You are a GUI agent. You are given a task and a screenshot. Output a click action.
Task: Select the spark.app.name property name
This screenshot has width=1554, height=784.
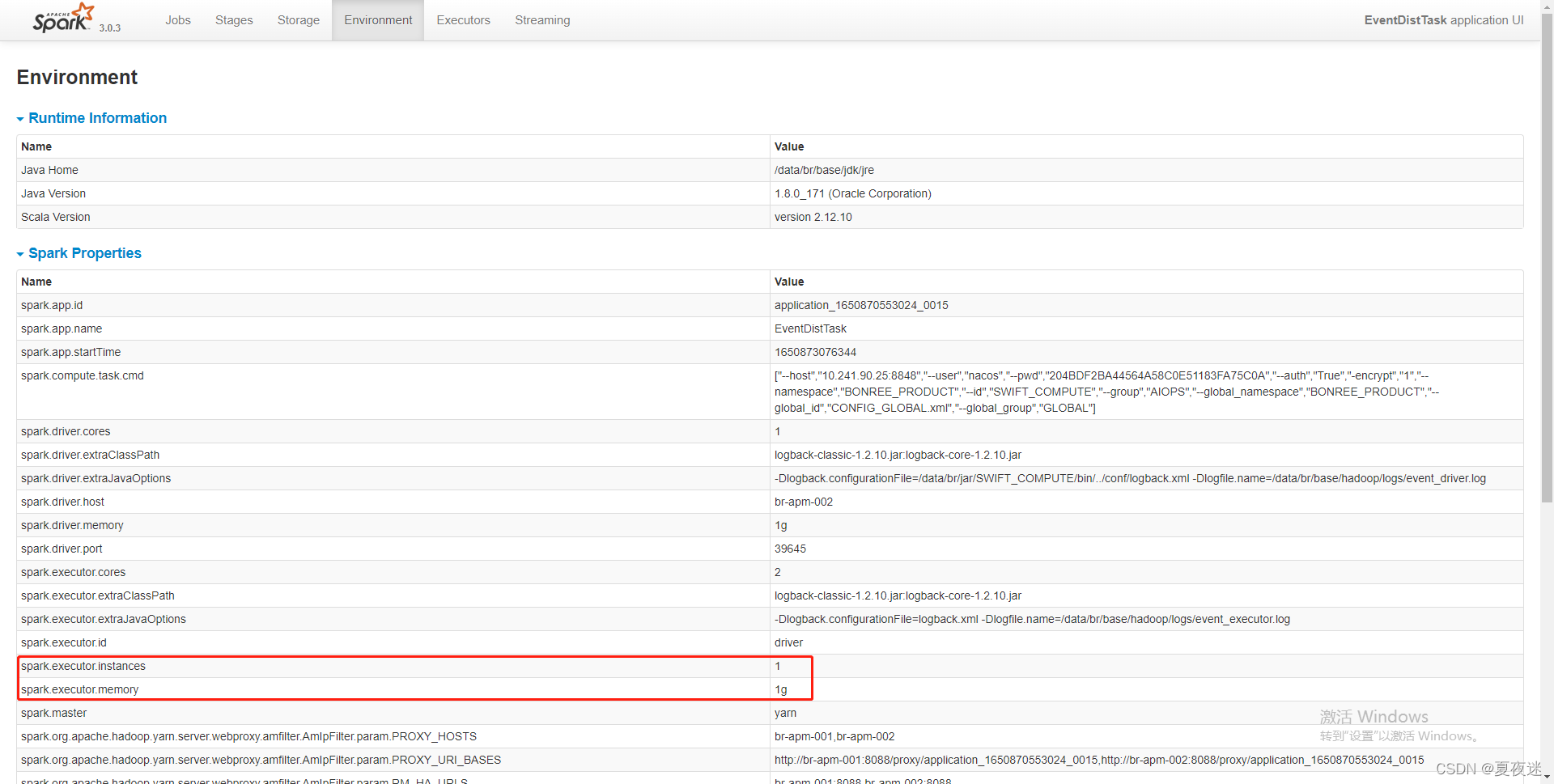tap(62, 328)
